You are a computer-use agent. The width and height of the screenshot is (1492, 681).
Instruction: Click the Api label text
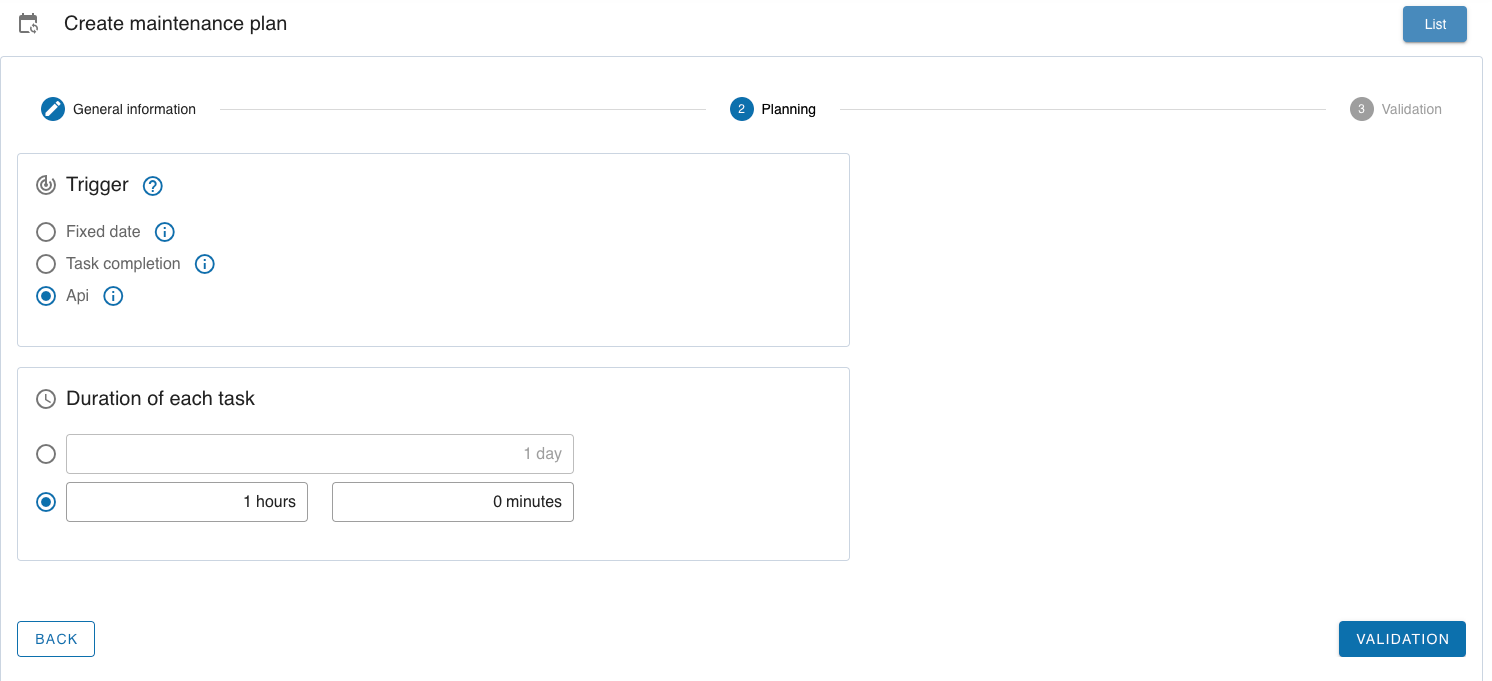pos(77,295)
